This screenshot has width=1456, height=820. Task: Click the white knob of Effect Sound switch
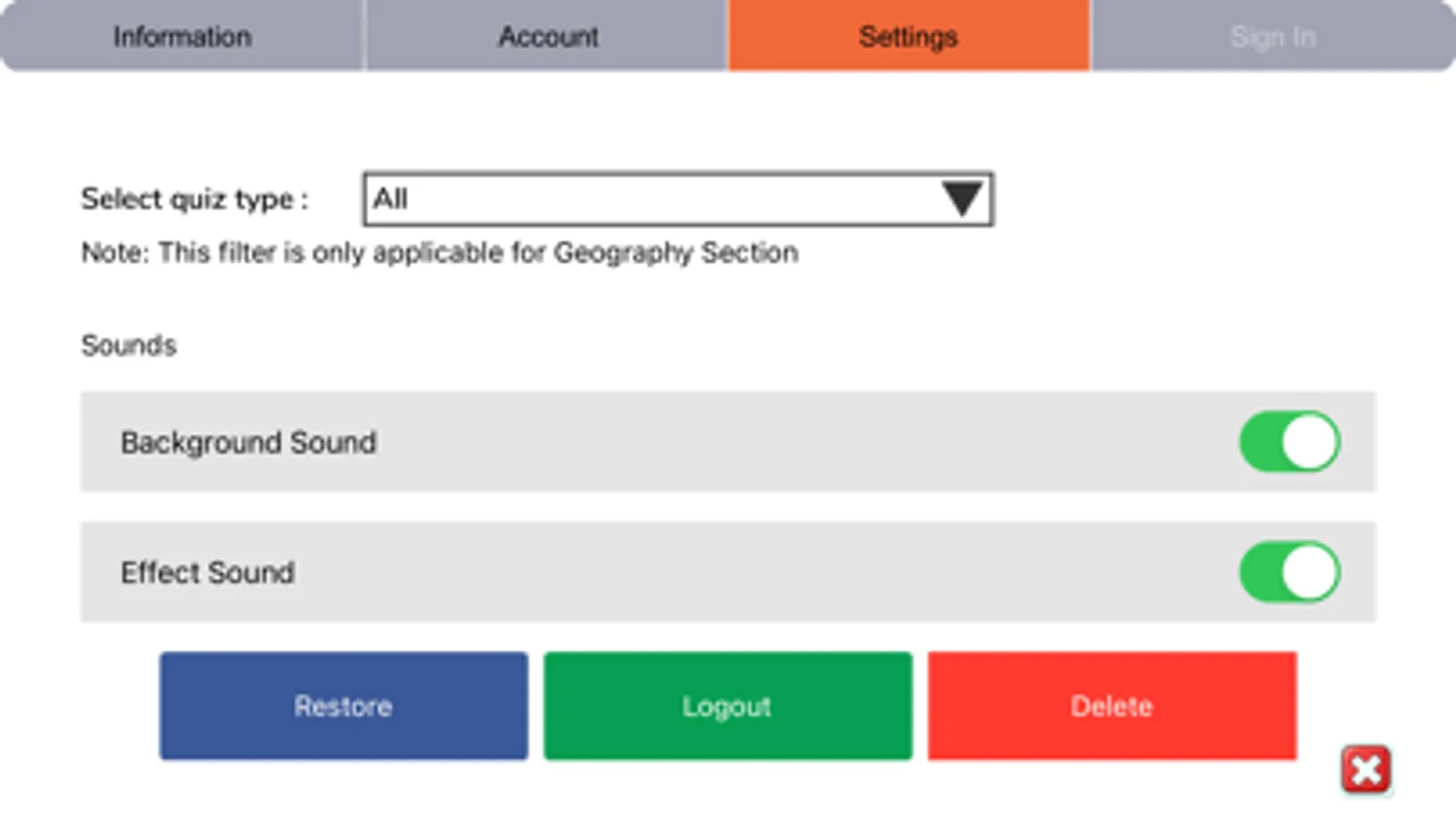[1310, 572]
